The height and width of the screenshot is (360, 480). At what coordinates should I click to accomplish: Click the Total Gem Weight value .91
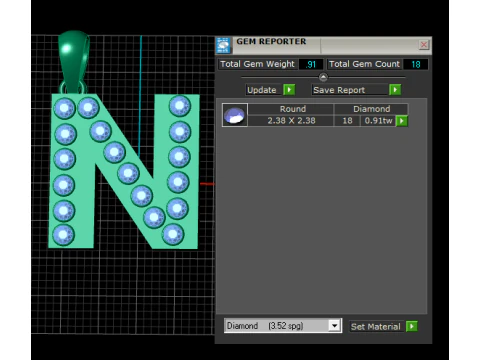point(311,64)
